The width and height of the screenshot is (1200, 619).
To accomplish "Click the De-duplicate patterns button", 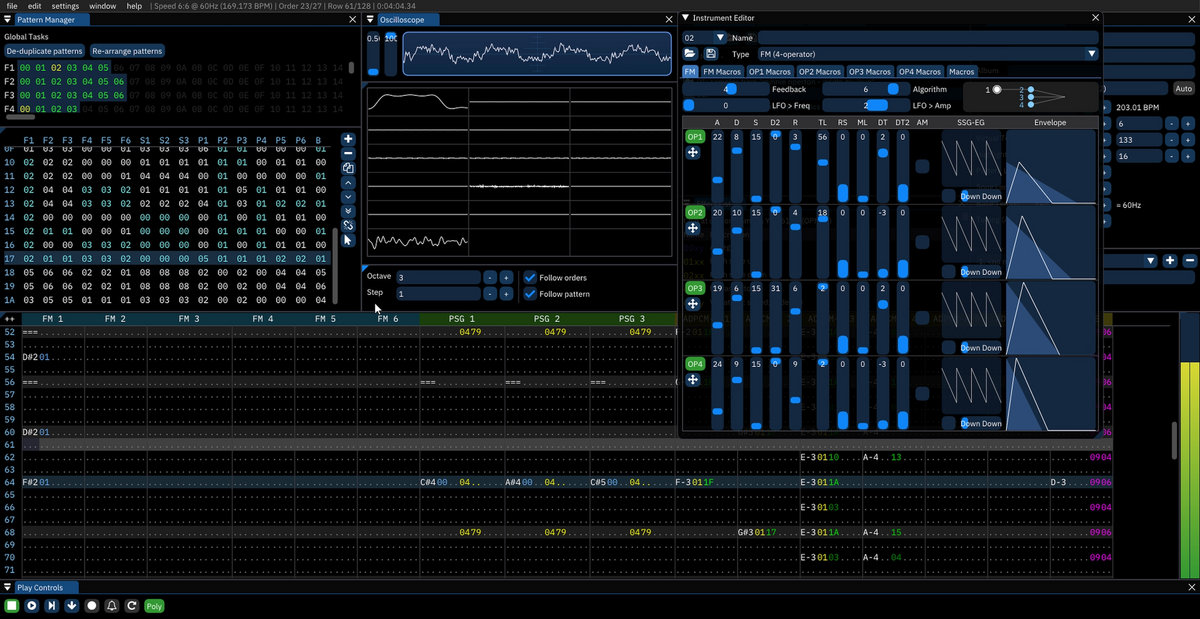I will click(43, 50).
